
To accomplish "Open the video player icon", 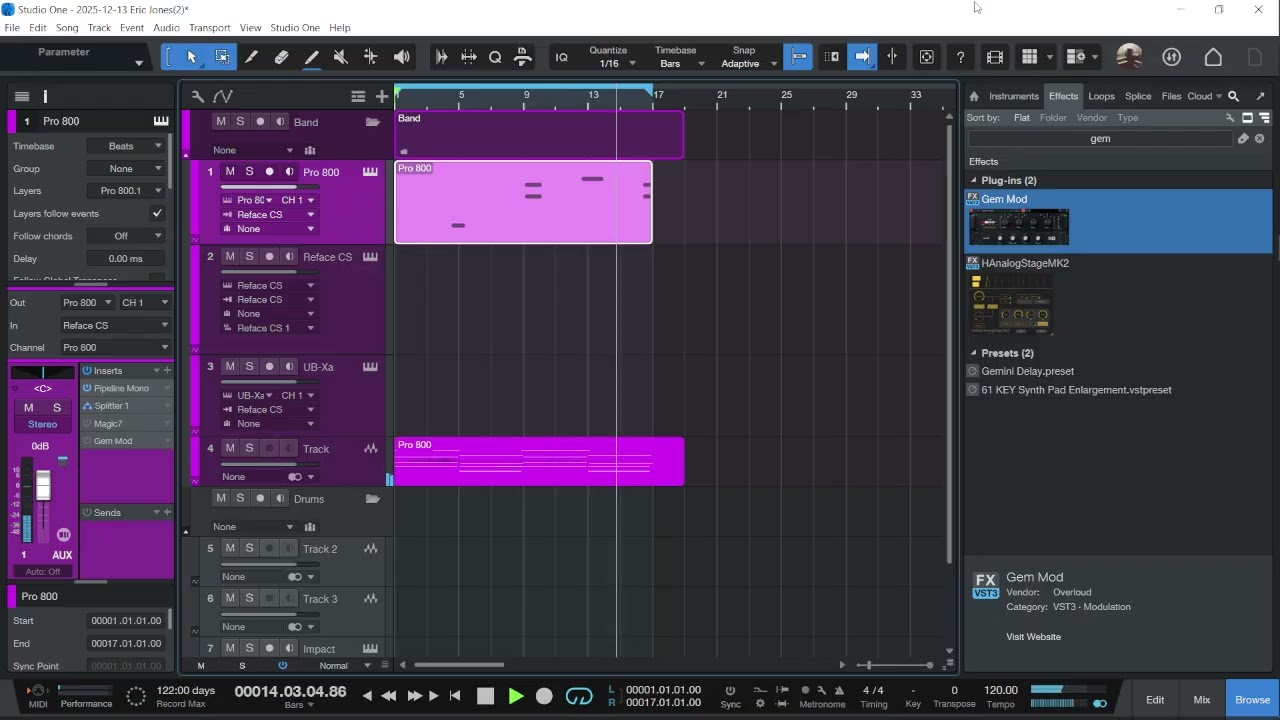I will [x=995, y=57].
